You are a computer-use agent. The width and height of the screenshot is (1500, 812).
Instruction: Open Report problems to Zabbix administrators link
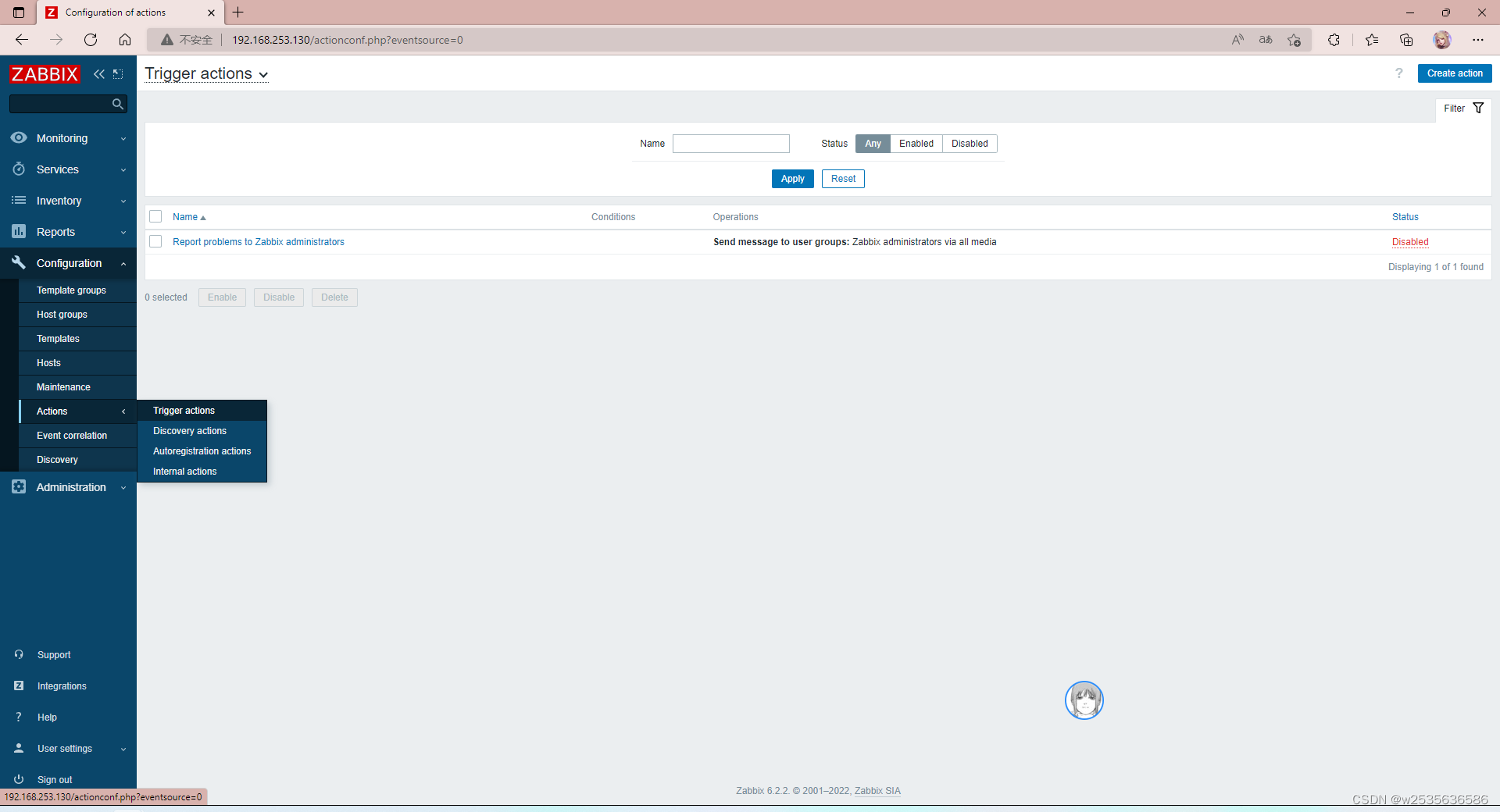[x=259, y=242]
